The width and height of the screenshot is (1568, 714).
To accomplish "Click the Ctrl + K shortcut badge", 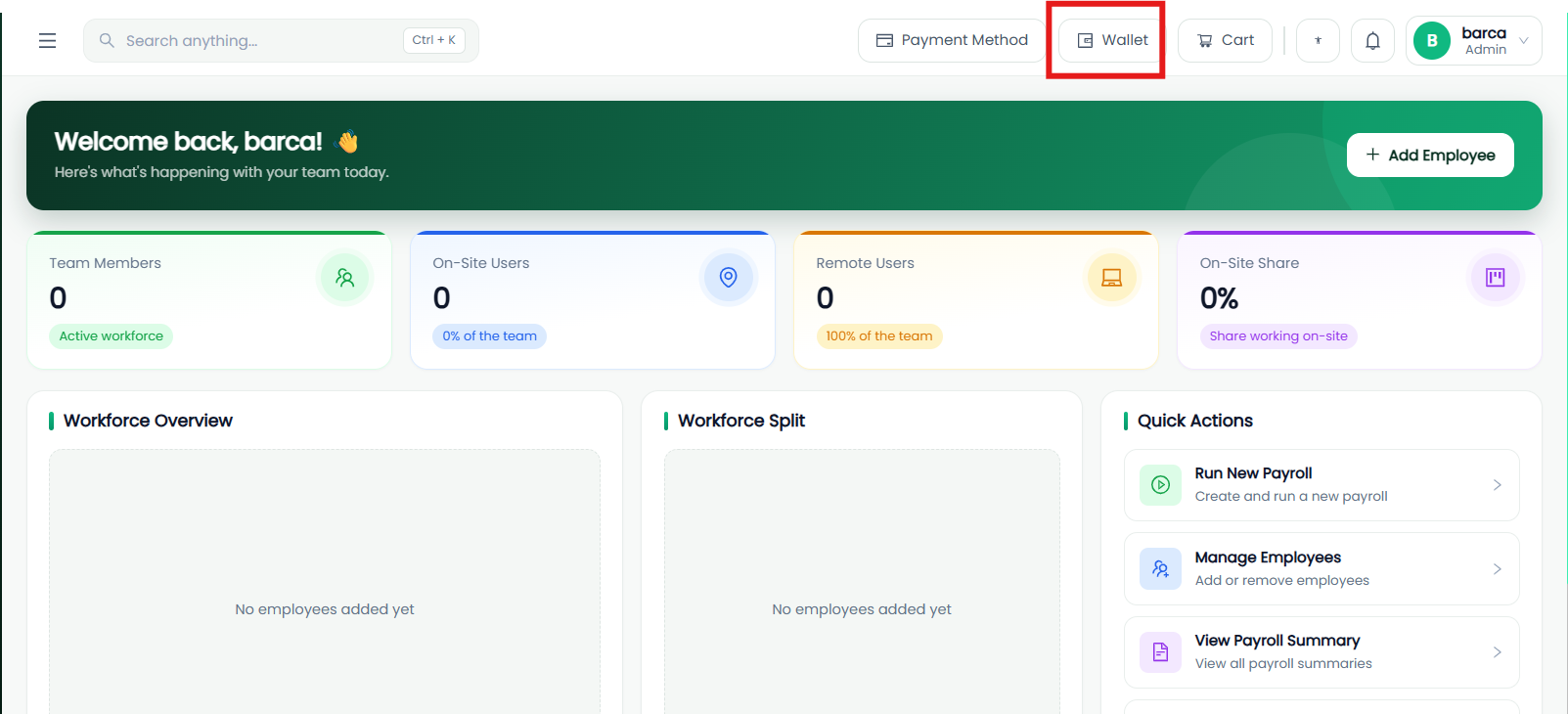I will pos(434,40).
